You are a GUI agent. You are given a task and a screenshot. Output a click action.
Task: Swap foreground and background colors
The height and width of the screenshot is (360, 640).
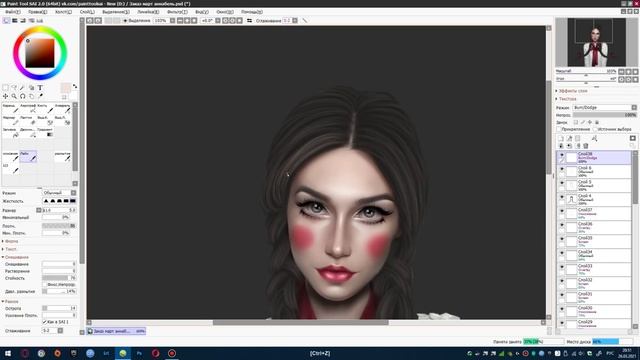pyautogui.click(x=75, y=86)
